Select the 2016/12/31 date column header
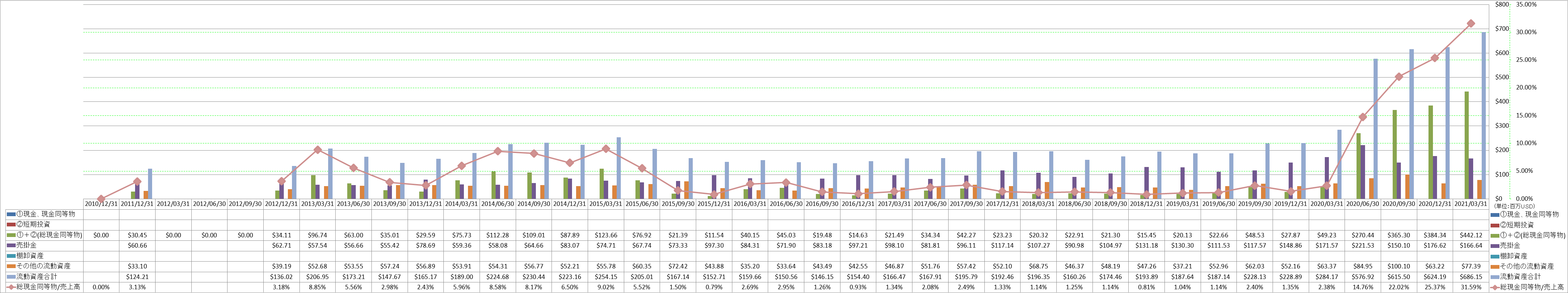 (x=858, y=204)
